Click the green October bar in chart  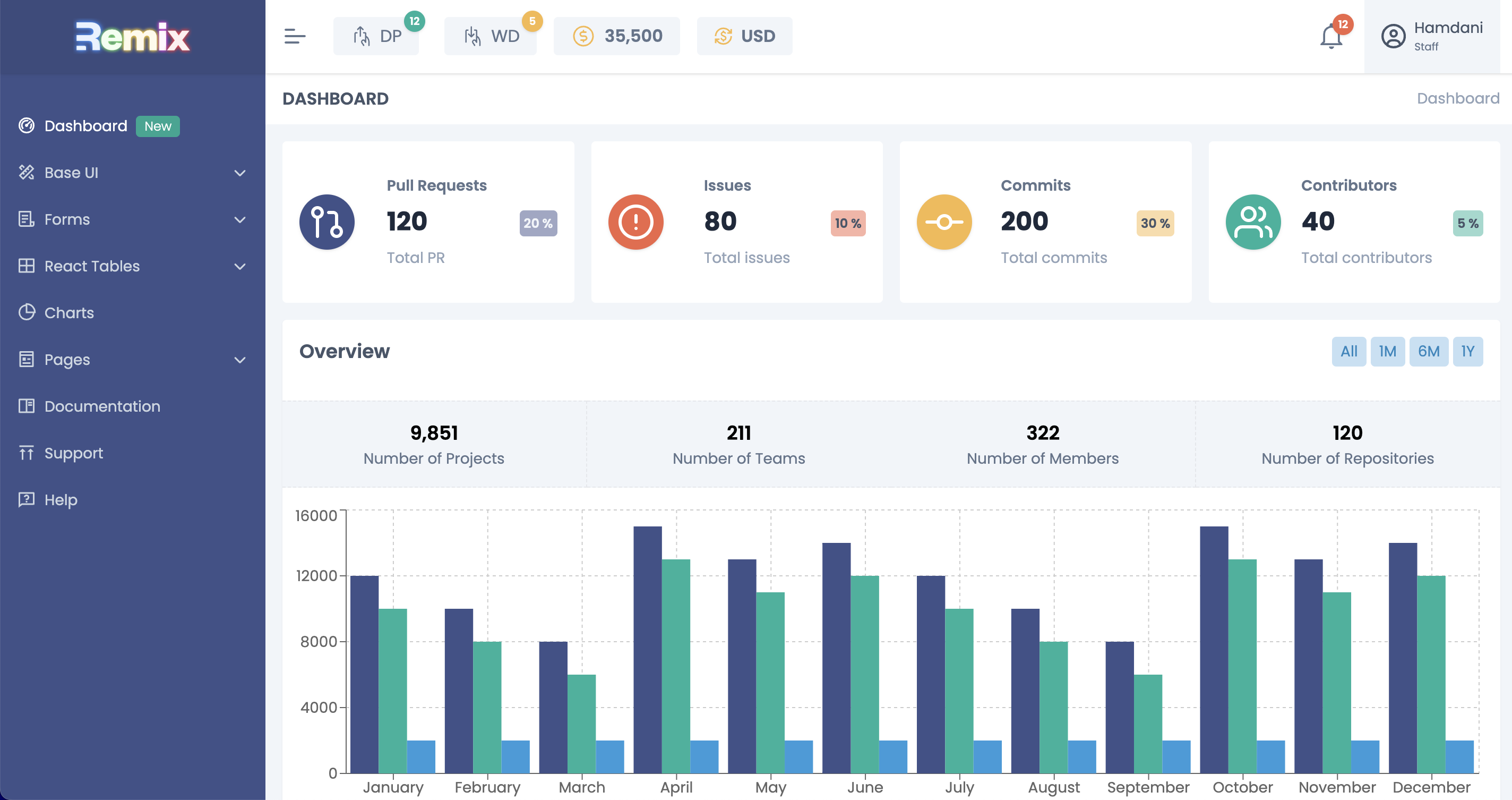coord(1242,666)
